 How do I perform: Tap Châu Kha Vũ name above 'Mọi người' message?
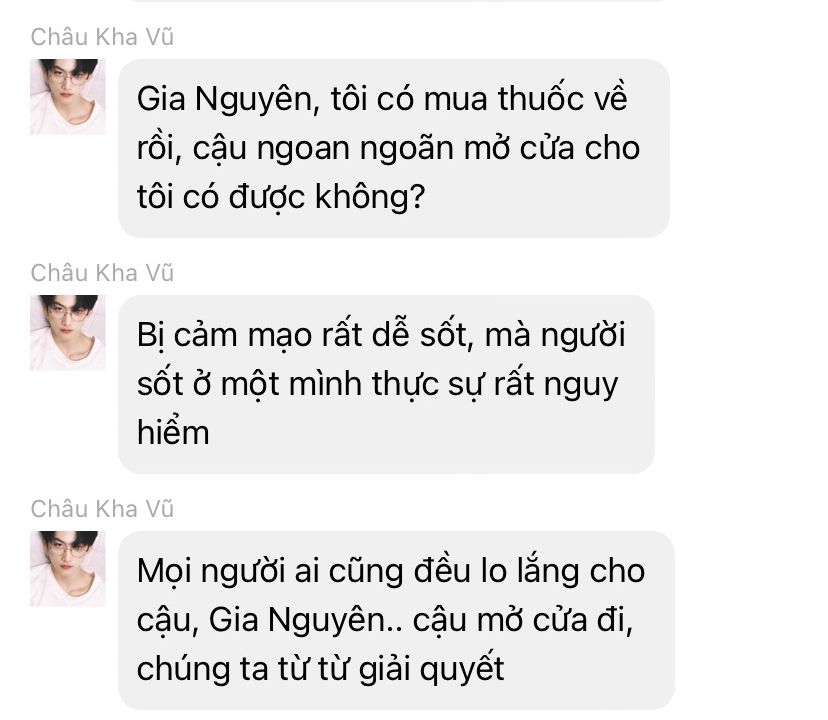coord(102,509)
